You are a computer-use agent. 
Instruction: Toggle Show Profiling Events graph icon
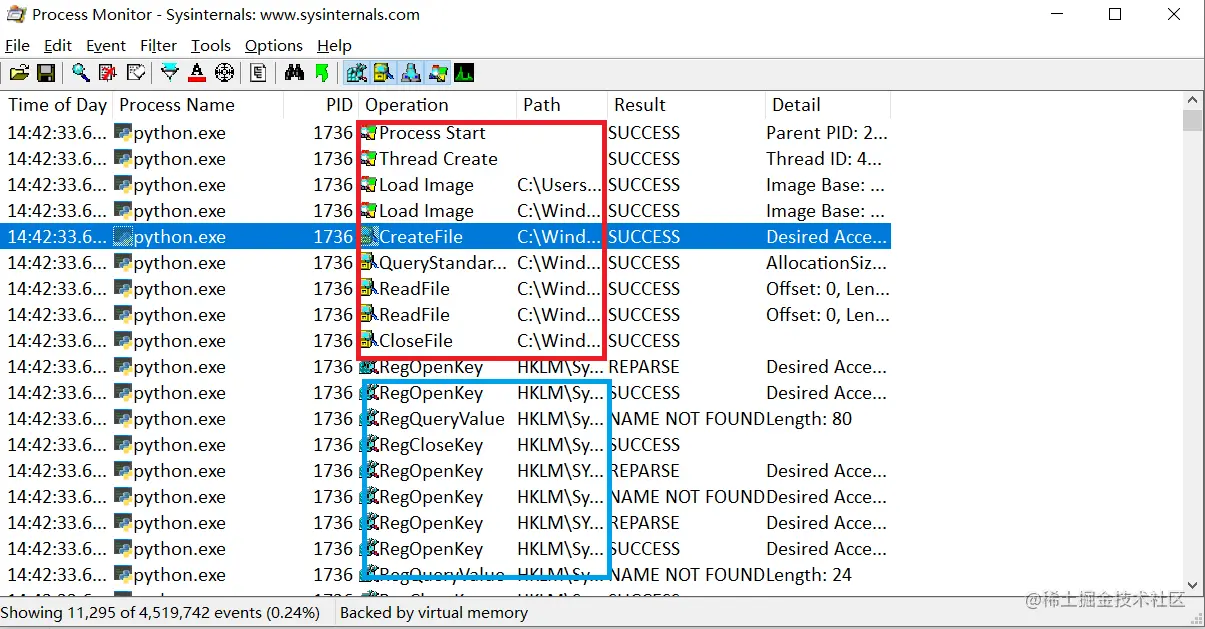point(464,73)
